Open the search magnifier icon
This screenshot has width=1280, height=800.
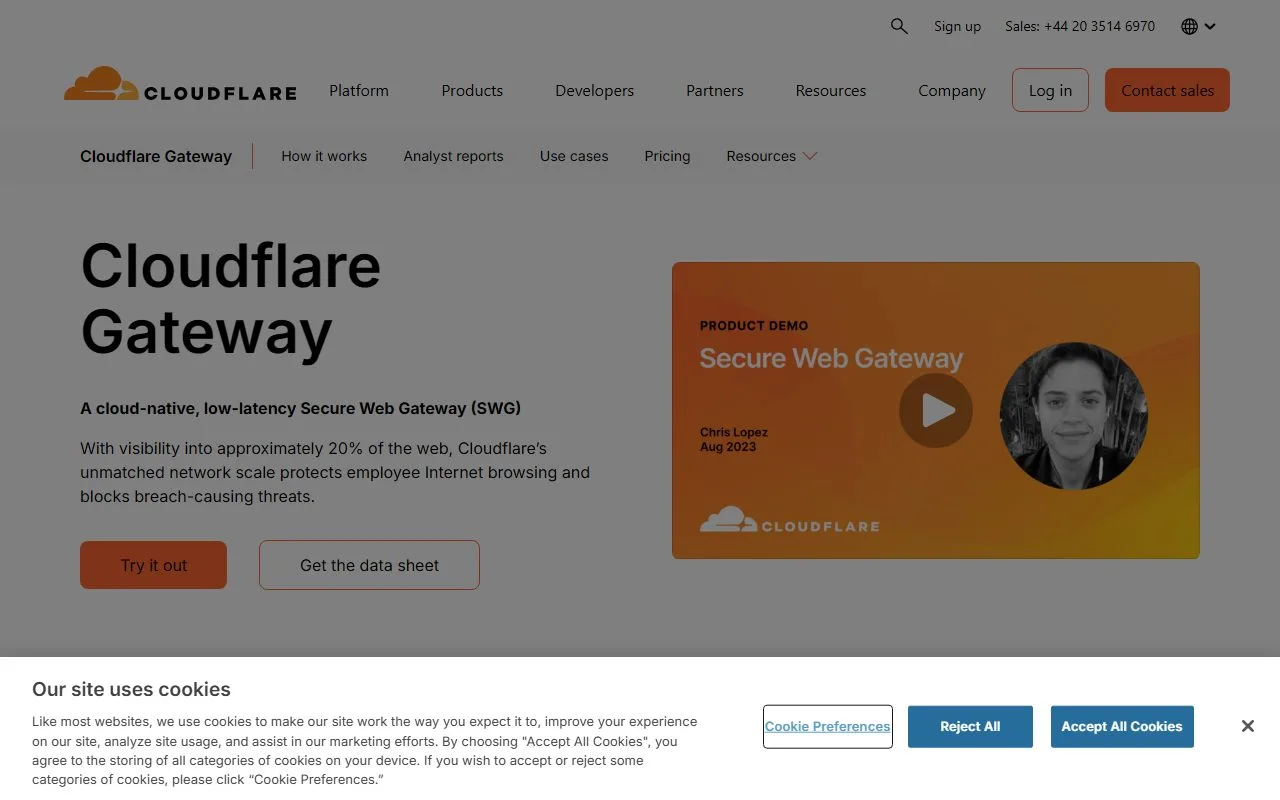pos(899,26)
